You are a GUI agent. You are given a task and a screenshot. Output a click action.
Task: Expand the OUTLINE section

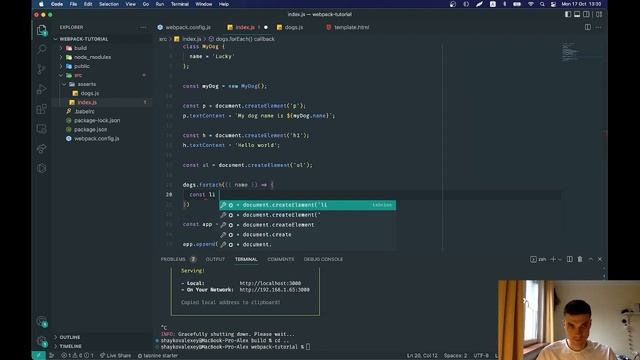click(x=69, y=337)
